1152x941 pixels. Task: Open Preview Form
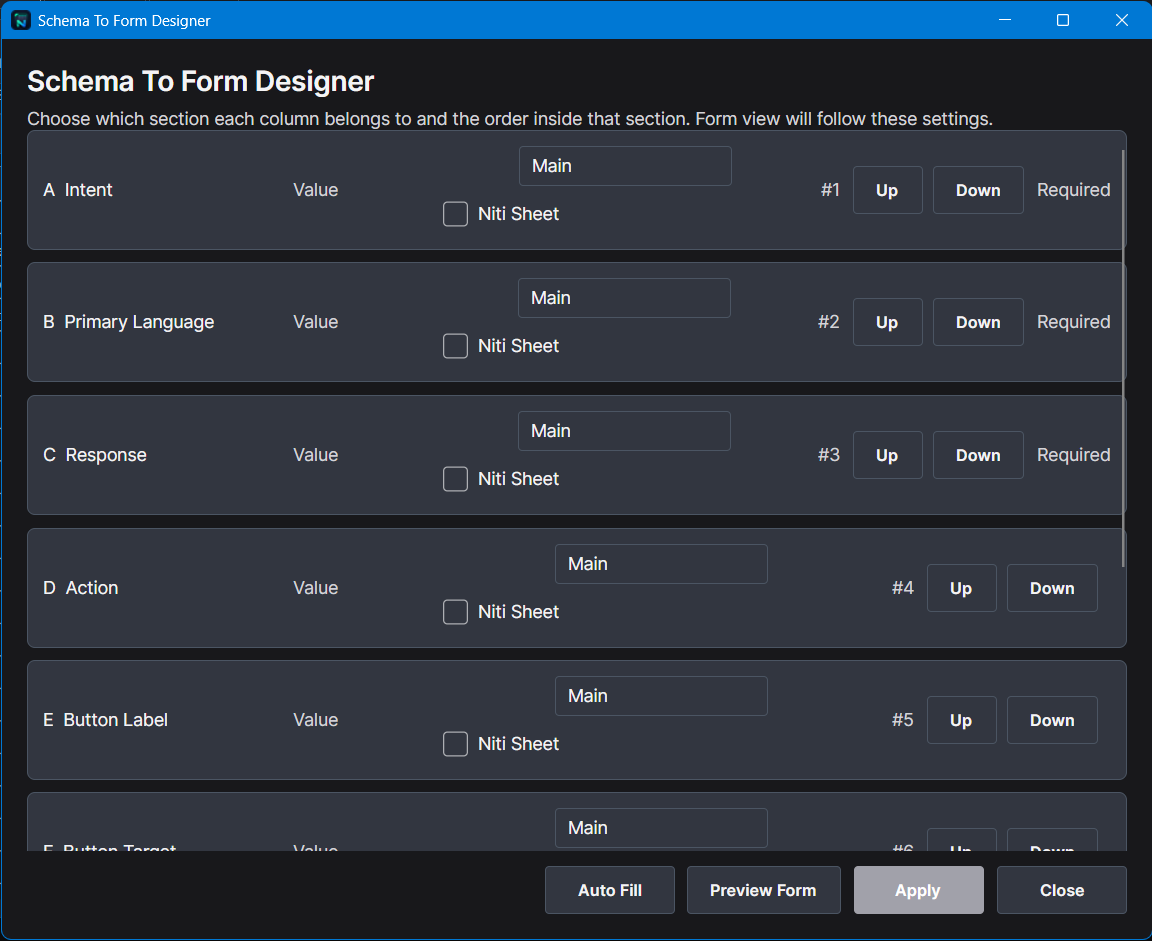(x=763, y=890)
